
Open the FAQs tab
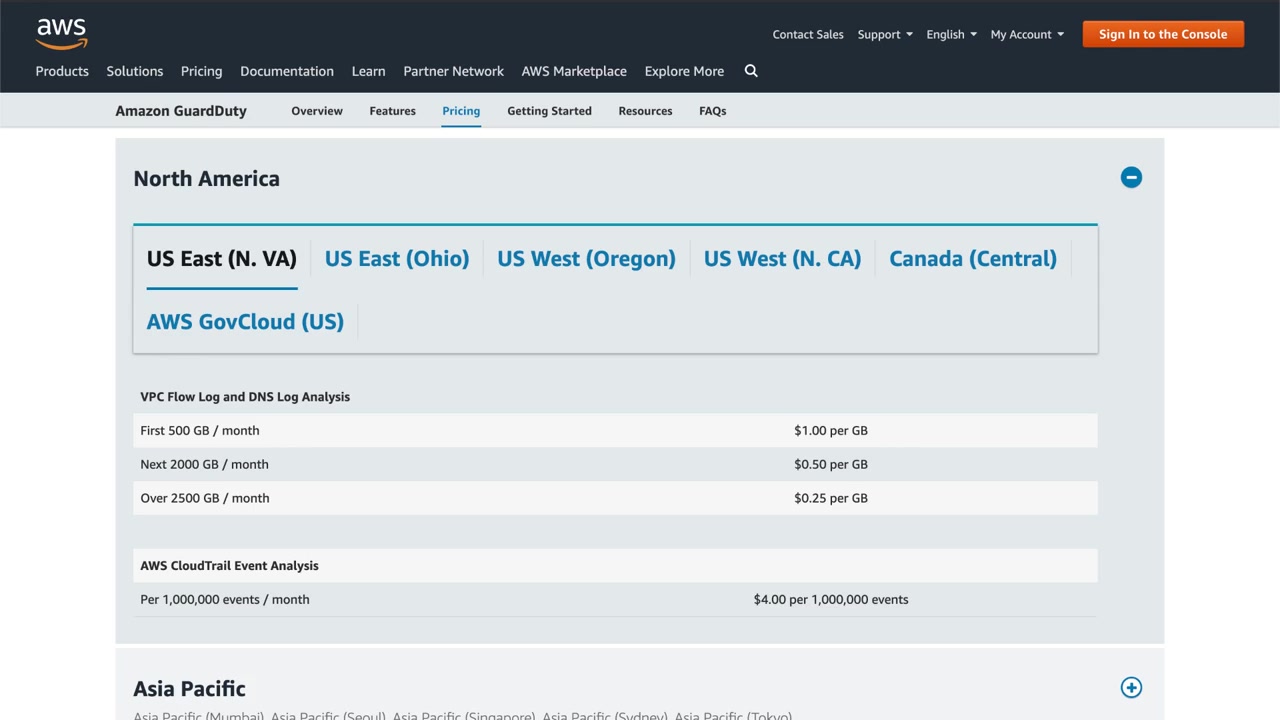pyautogui.click(x=712, y=111)
